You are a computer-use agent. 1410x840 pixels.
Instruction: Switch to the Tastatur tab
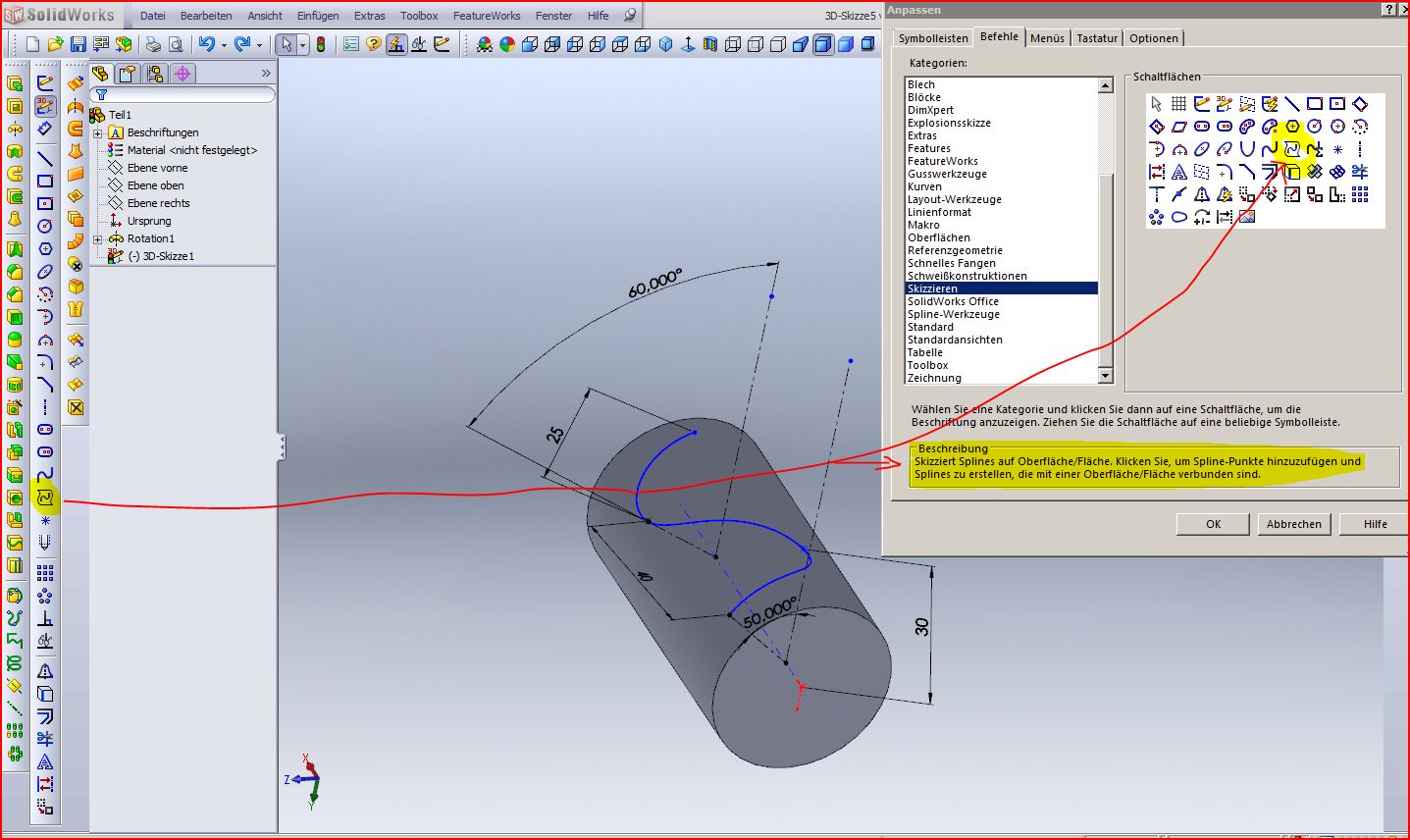tap(1097, 38)
